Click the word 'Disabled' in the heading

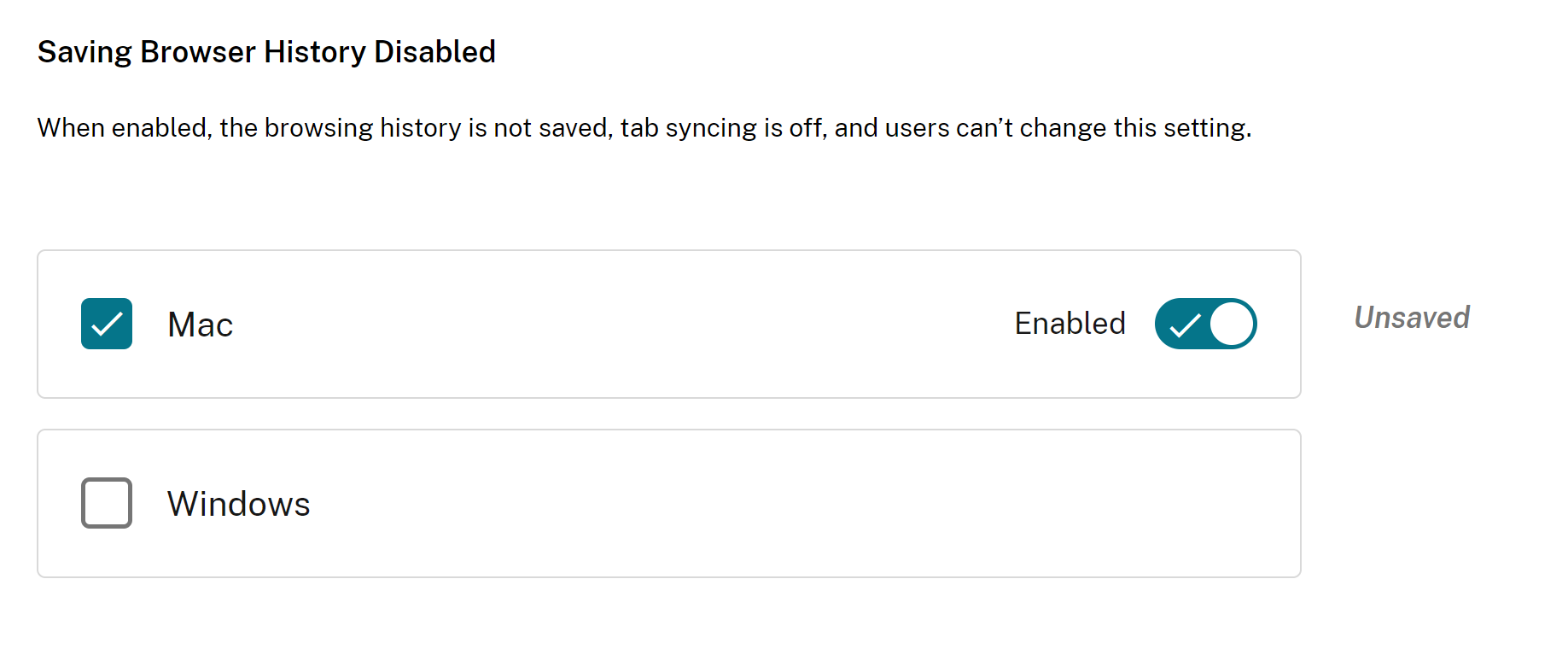click(434, 52)
